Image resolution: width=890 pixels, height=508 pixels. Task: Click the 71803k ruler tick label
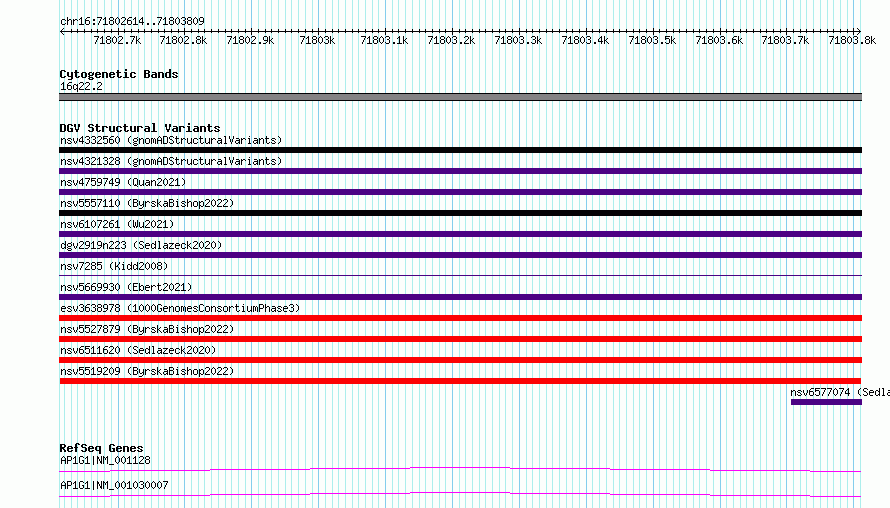click(x=317, y=40)
